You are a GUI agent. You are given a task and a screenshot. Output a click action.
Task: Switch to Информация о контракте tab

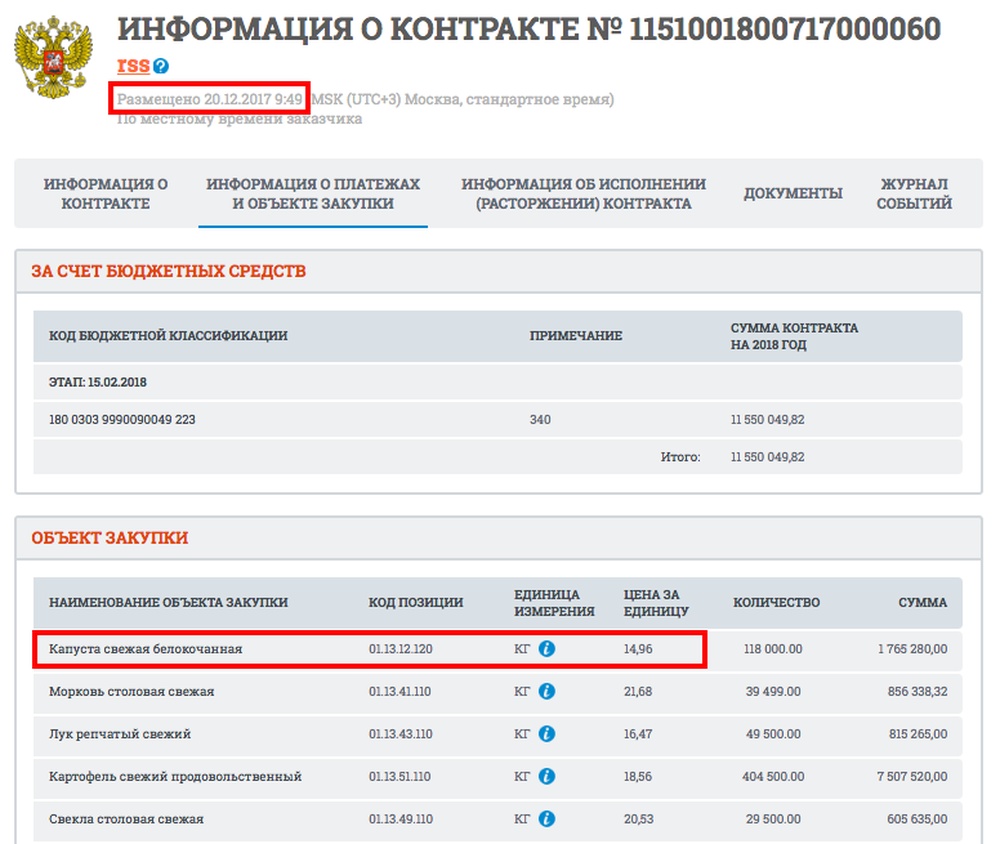(x=106, y=194)
